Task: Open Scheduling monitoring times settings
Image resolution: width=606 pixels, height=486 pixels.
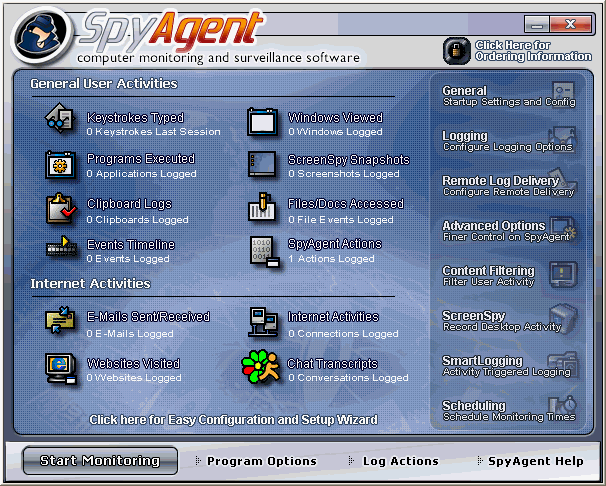Action: pos(508,410)
